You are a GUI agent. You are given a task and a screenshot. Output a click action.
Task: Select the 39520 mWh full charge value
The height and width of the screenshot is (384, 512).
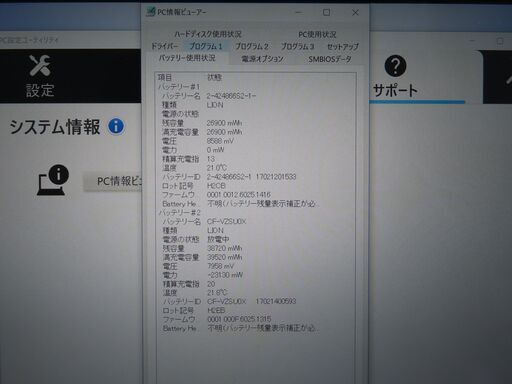(225, 257)
